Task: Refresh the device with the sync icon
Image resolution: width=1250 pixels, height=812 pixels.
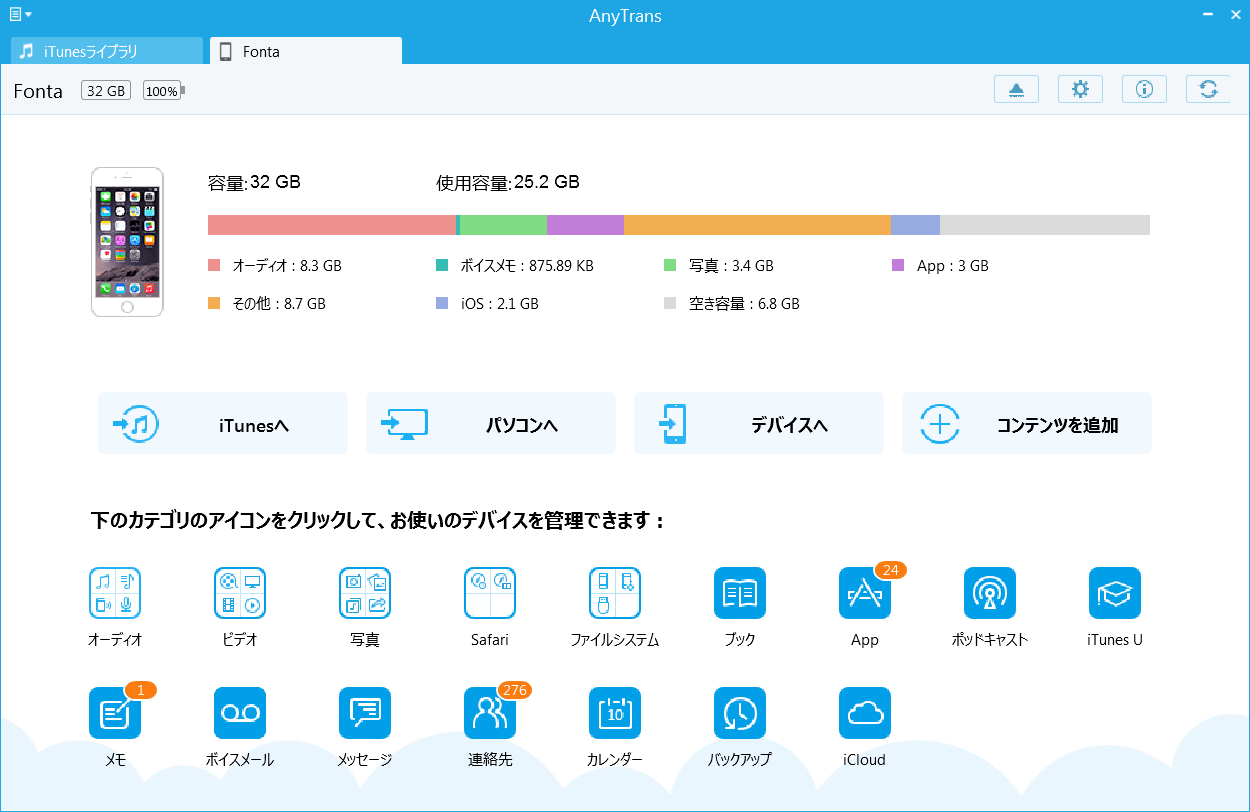Action: pos(1208,89)
